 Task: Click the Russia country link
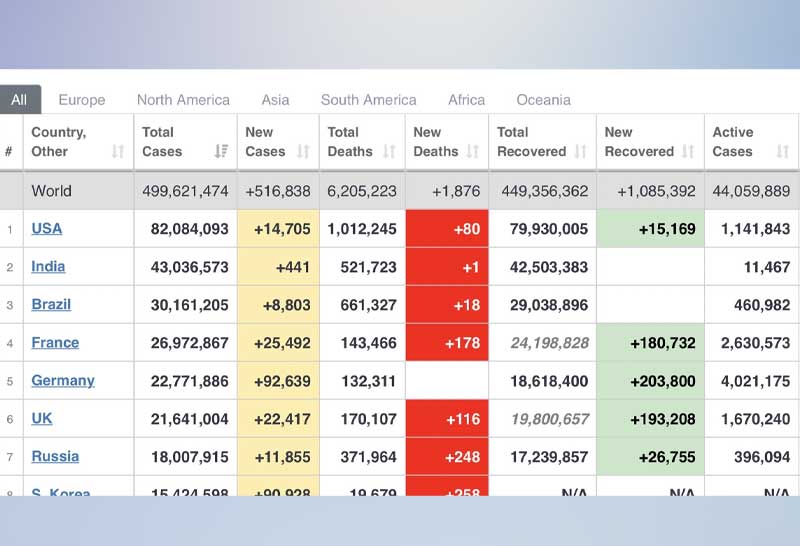coord(54,456)
